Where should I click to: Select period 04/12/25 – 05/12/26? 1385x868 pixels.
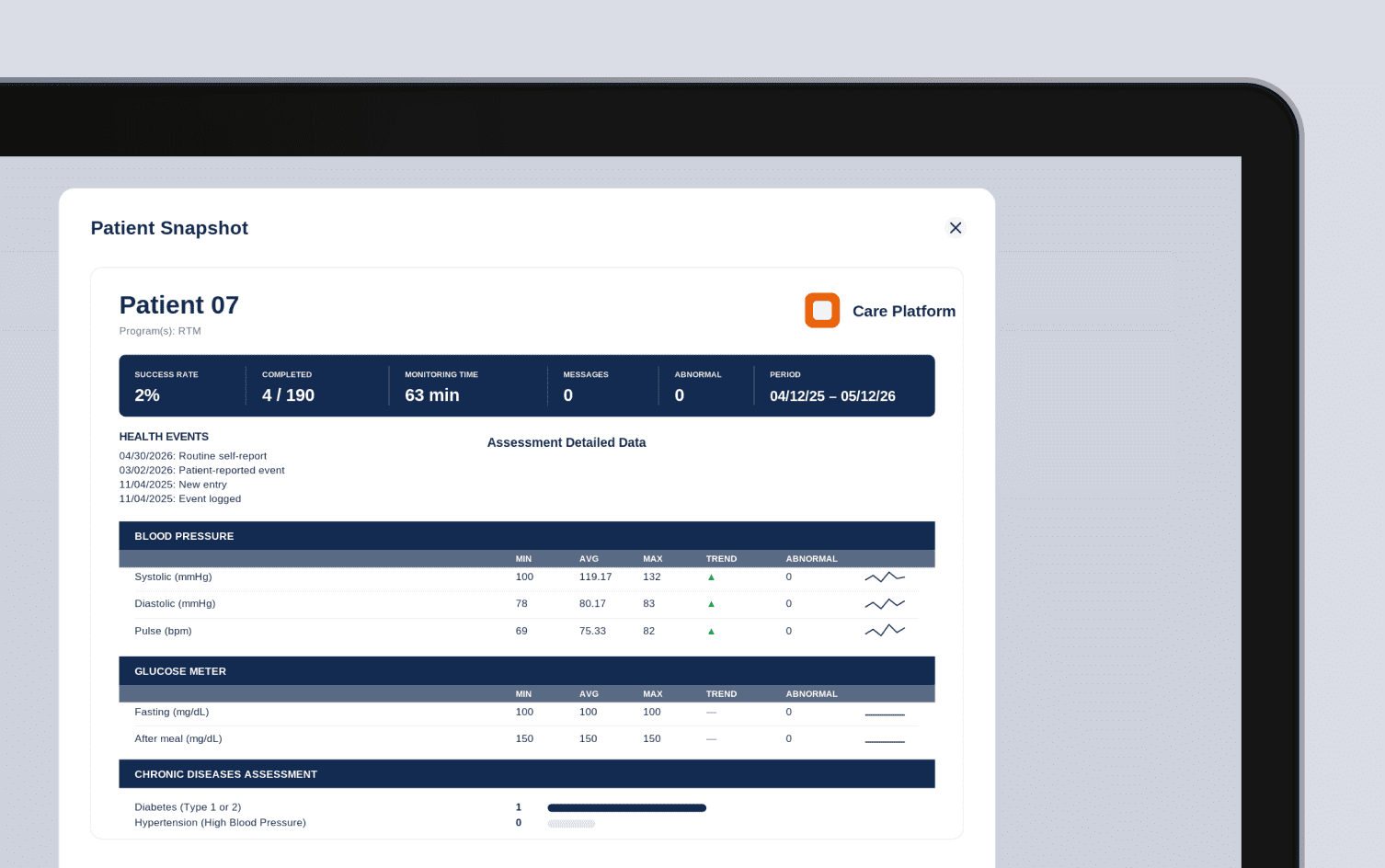(832, 396)
